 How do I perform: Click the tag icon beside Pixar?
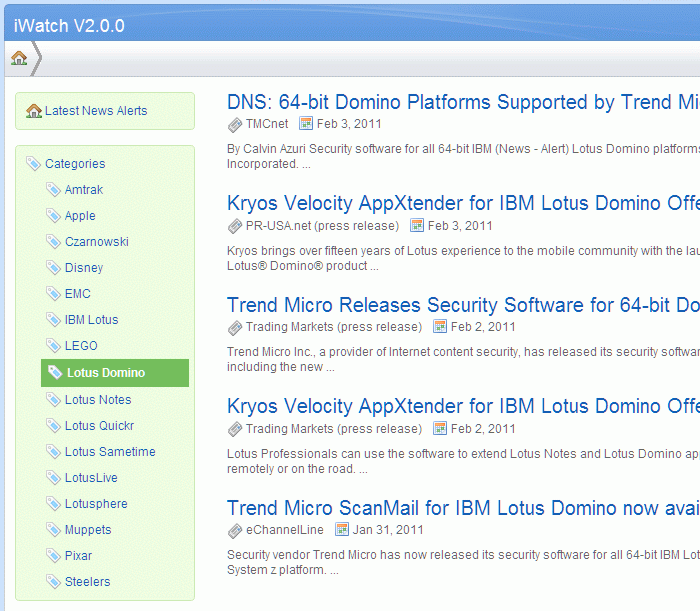(53, 556)
